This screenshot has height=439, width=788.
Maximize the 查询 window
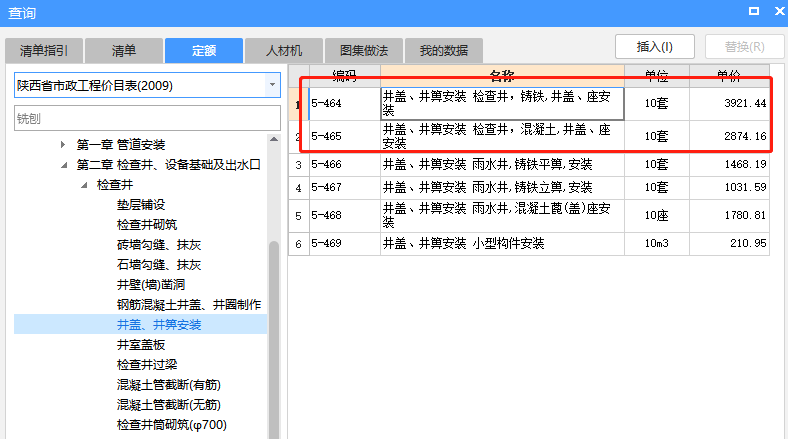(x=753, y=11)
